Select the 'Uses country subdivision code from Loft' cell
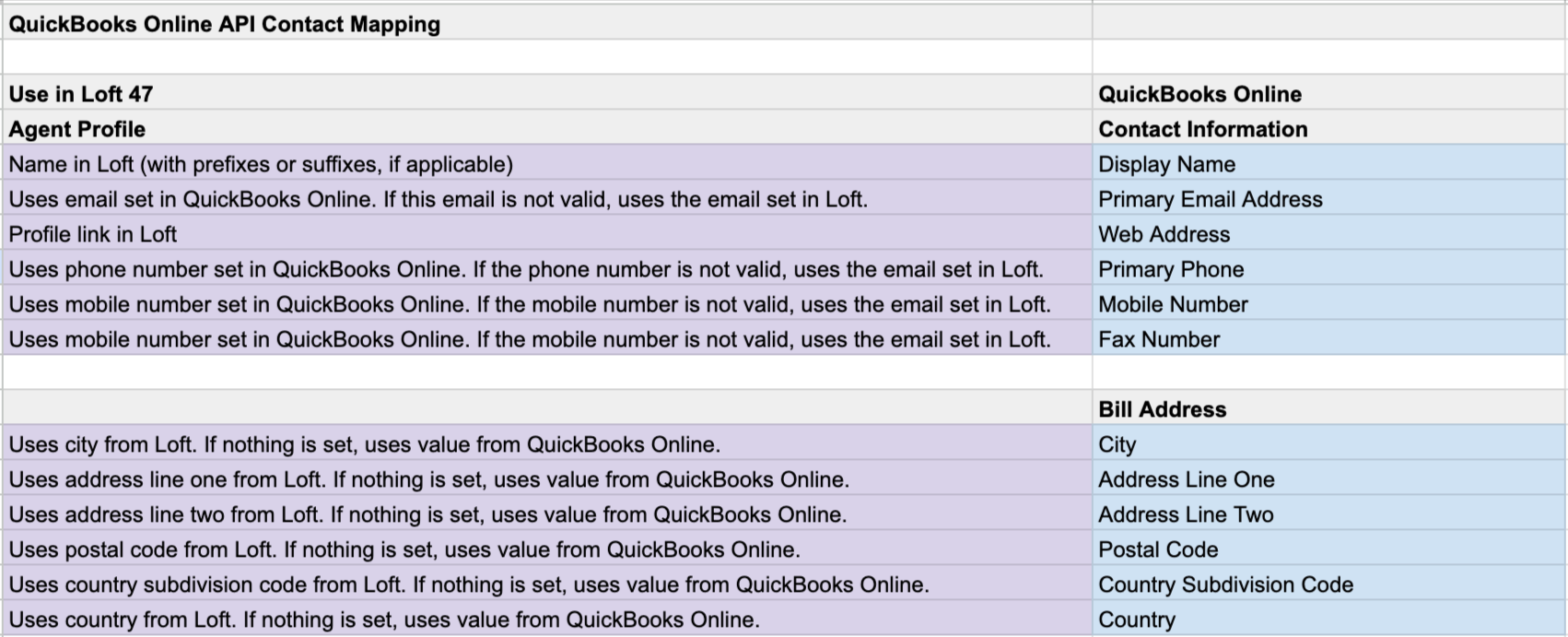The image size is (1568, 637). point(547,584)
